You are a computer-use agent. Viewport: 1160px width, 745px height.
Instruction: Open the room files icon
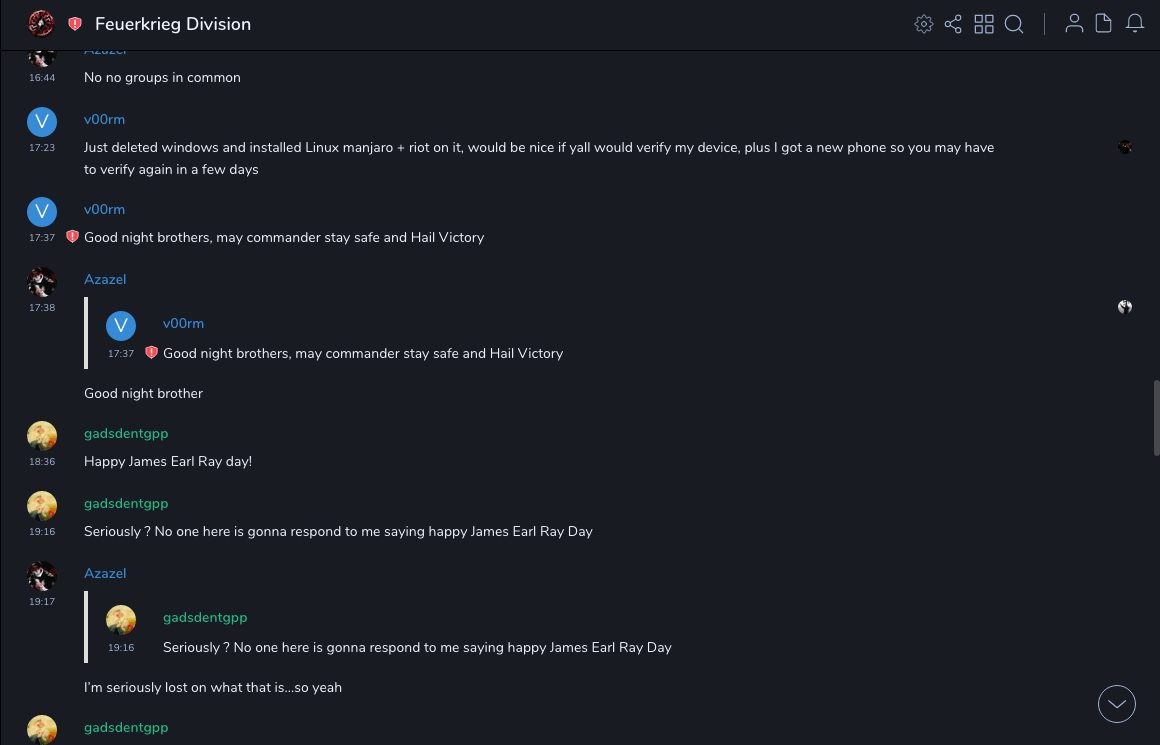click(1104, 24)
